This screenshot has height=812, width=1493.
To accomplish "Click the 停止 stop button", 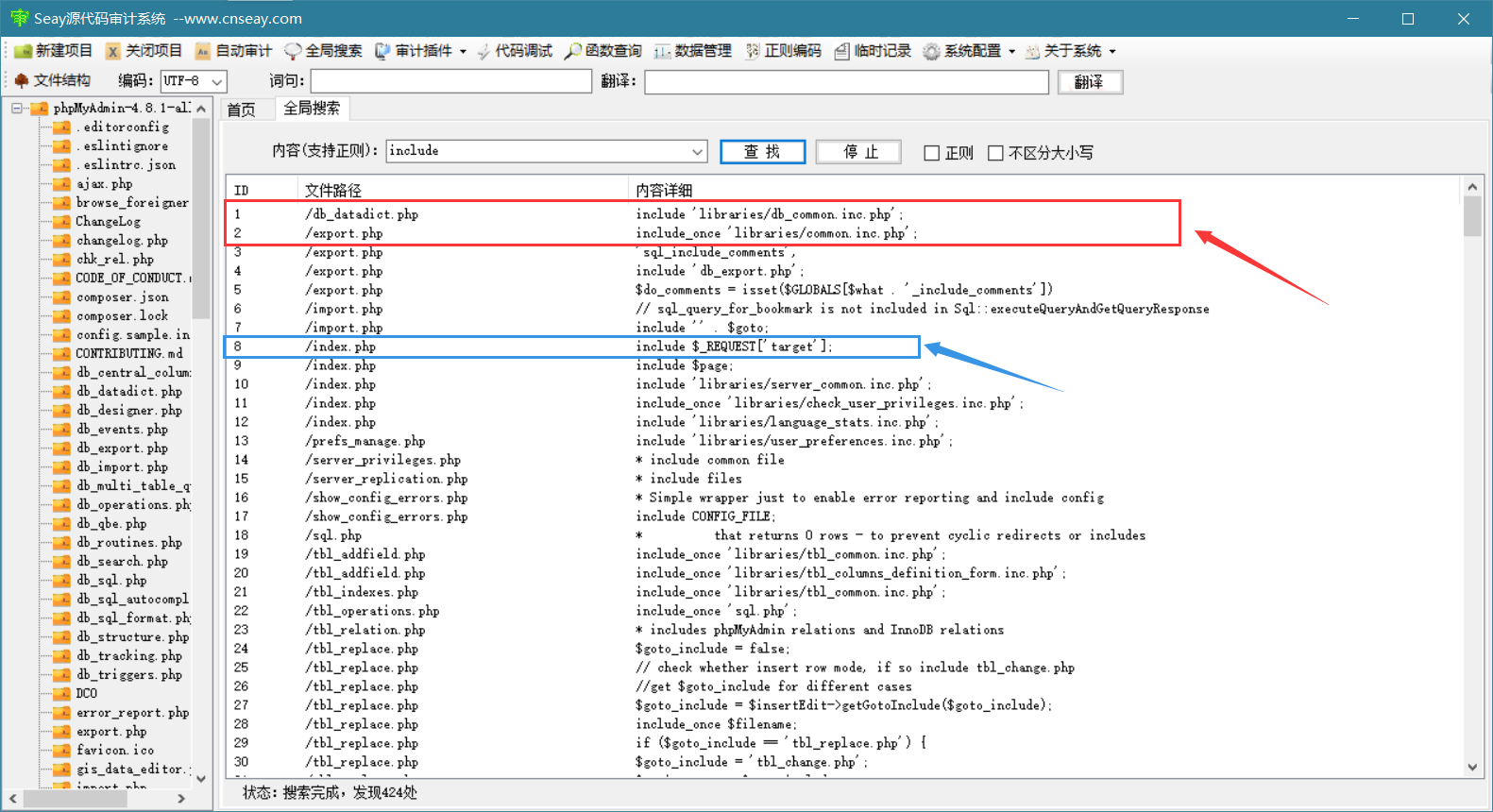I will pos(859,152).
